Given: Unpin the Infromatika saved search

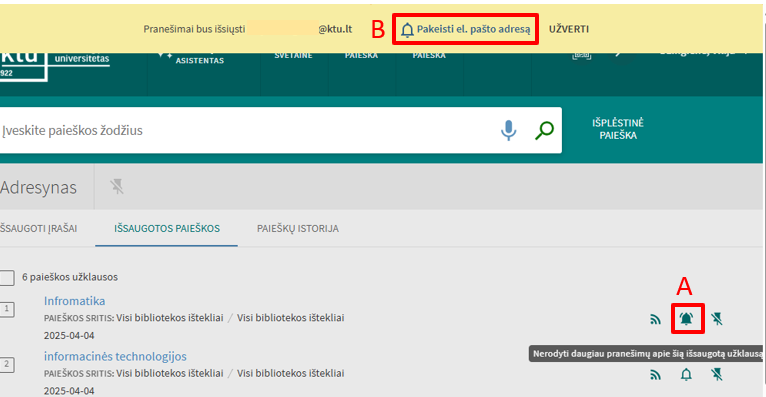Looking at the screenshot, I should pyautogui.click(x=717, y=319).
